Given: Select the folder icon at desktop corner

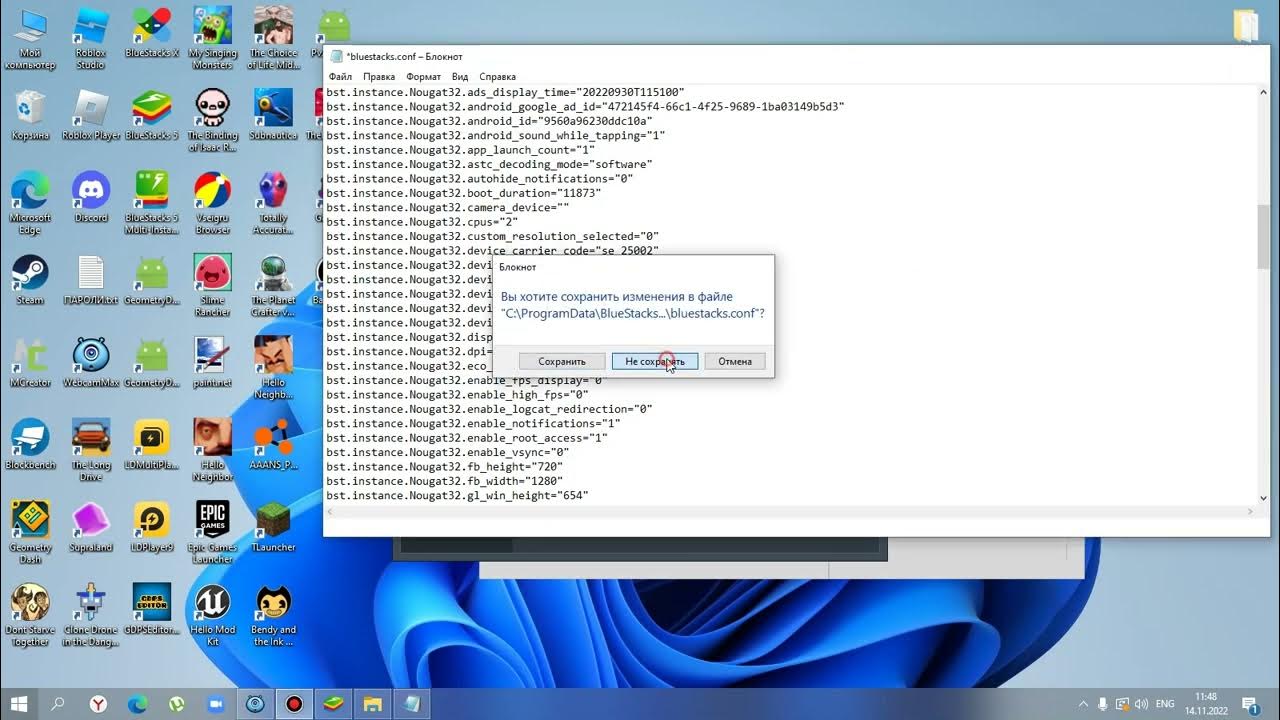Looking at the screenshot, I should click(x=1246, y=25).
